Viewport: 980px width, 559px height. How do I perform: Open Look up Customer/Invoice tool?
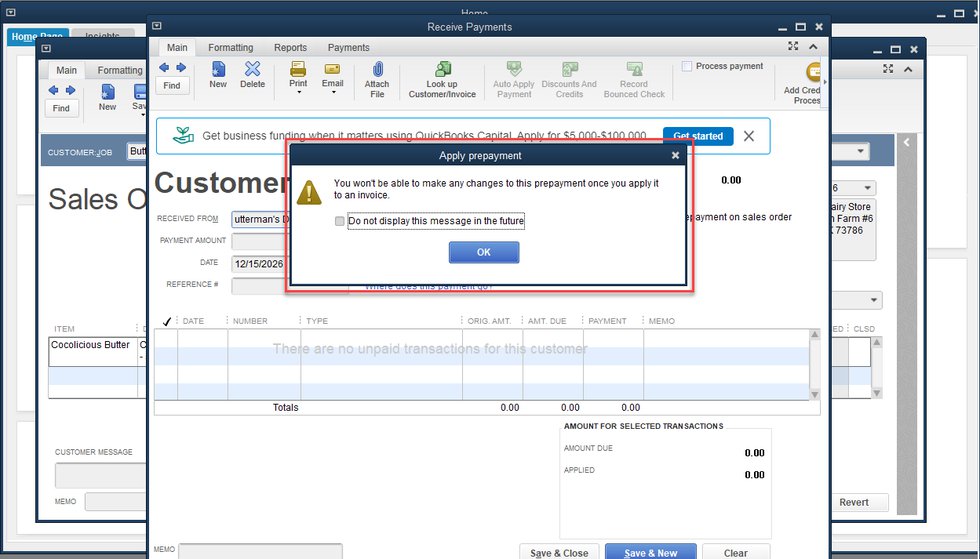pyautogui.click(x=441, y=77)
